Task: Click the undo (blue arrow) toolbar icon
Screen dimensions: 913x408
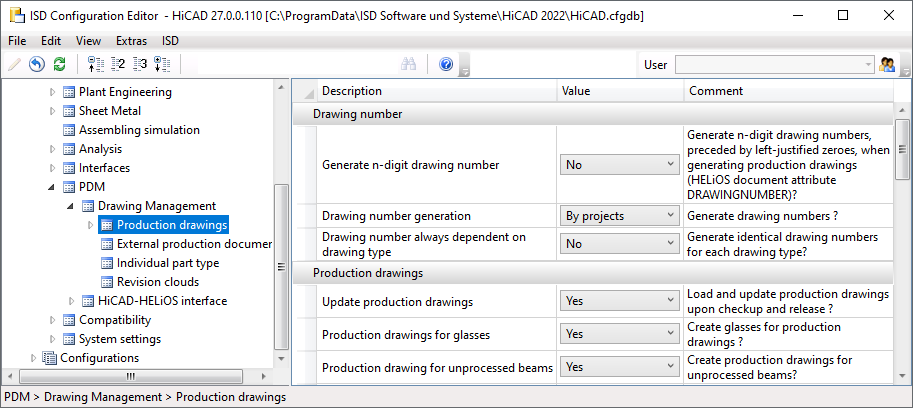Action: click(37, 64)
